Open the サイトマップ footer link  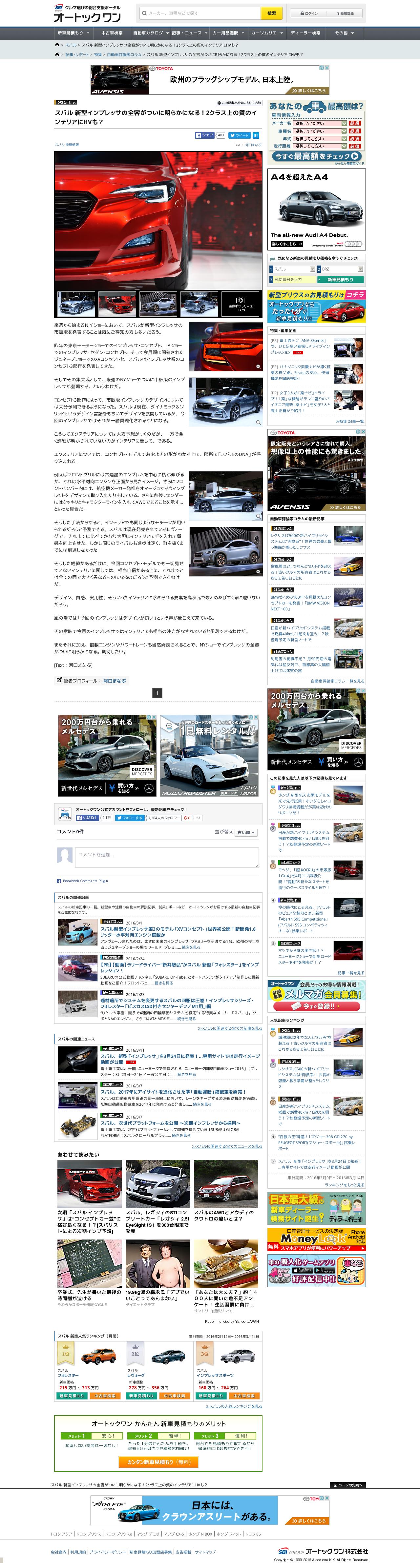(x=205, y=1552)
